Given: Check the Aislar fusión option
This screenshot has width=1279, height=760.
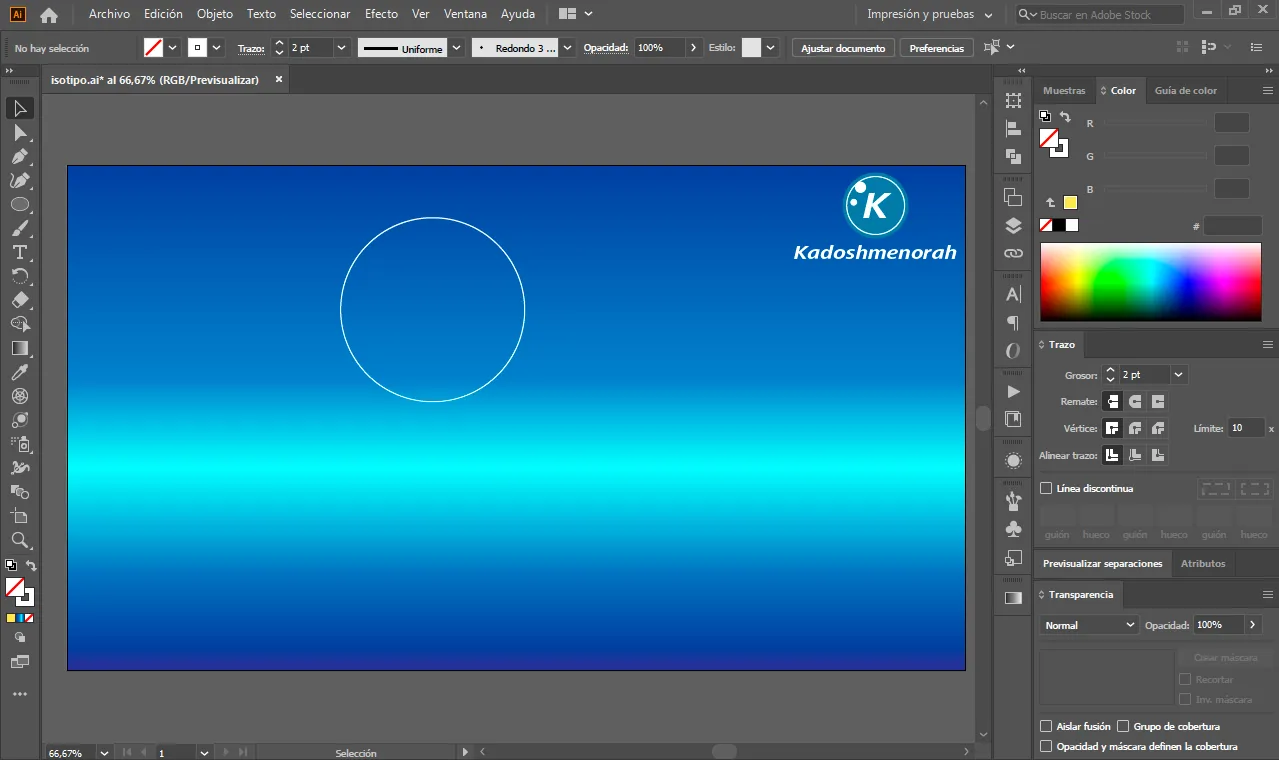Looking at the screenshot, I should (1046, 726).
